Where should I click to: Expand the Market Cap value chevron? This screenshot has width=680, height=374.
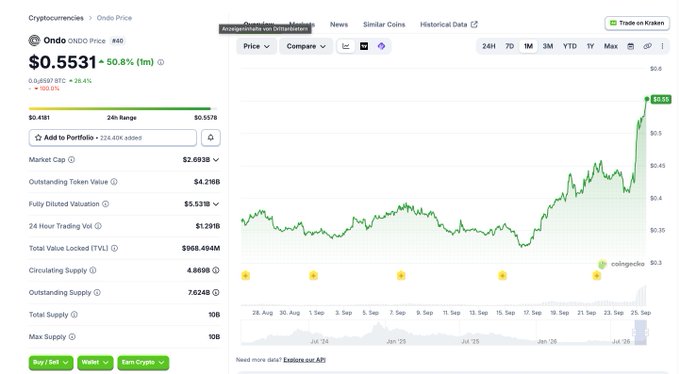coord(216,160)
